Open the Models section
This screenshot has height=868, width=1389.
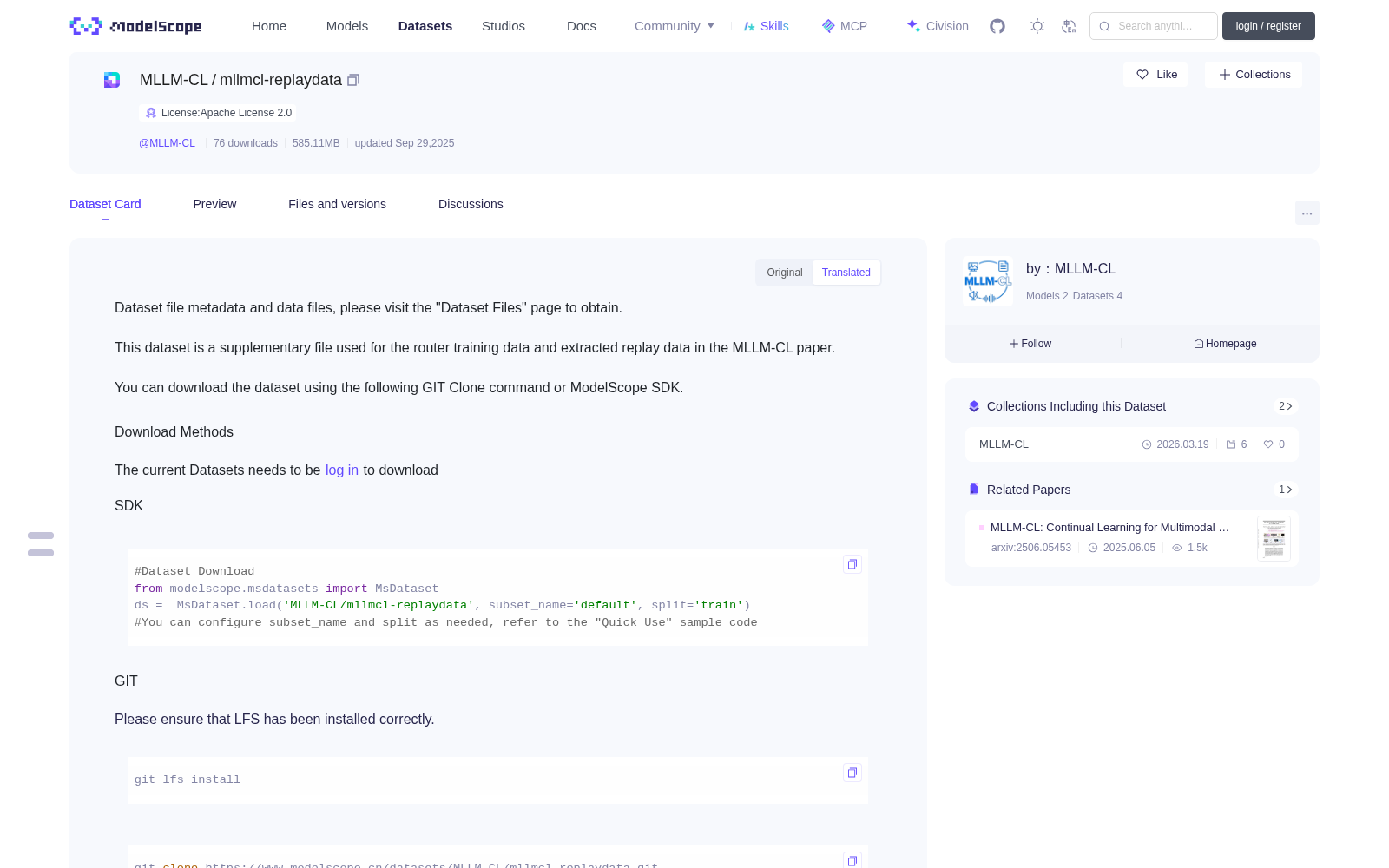click(347, 26)
